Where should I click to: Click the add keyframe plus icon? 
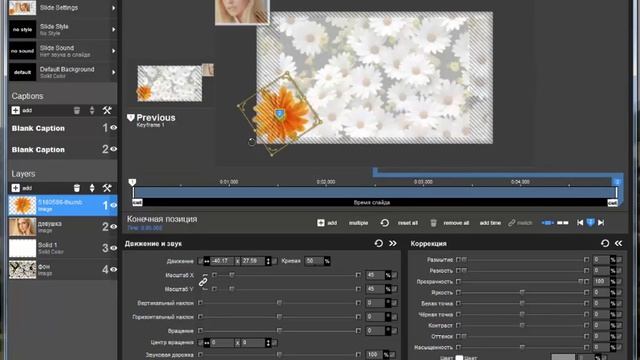321,222
